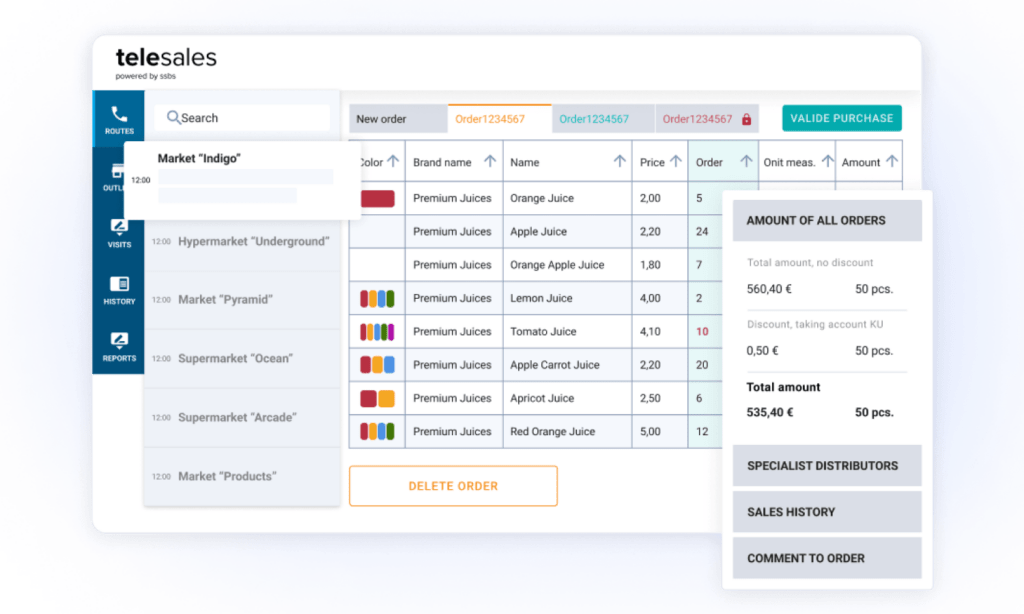1024x614 pixels.
Task: Click the Valide Purchase button
Action: pyautogui.click(x=841, y=118)
